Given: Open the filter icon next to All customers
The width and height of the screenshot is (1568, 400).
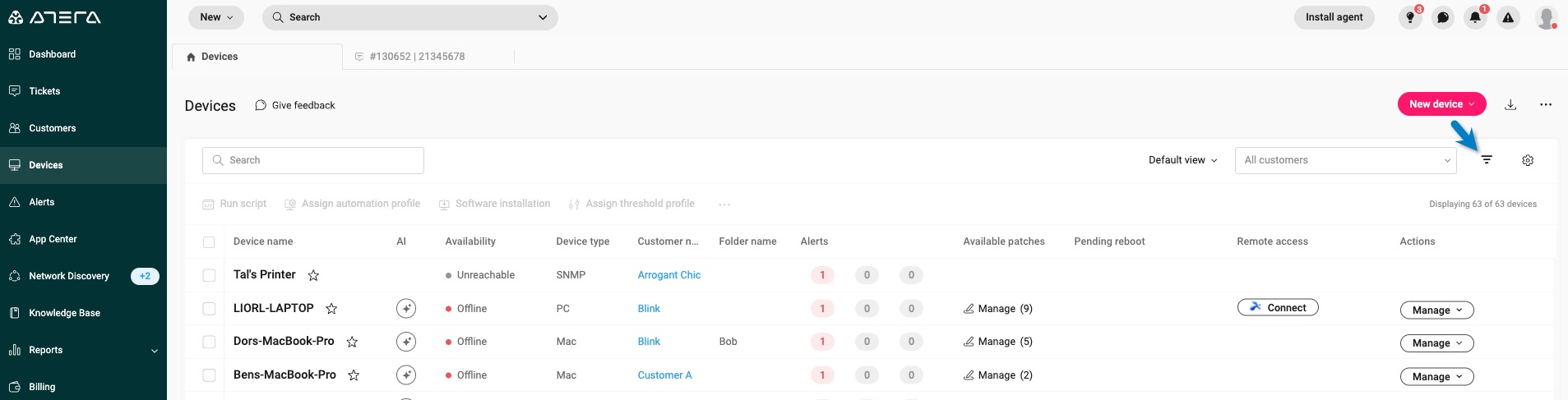Looking at the screenshot, I should tap(1487, 160).
